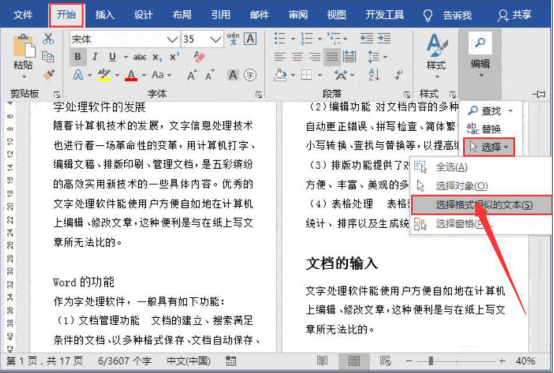The width and height of the screenshot is (554, 373).
Task: Click the Borders grid icon
Action: pos(306,75)
